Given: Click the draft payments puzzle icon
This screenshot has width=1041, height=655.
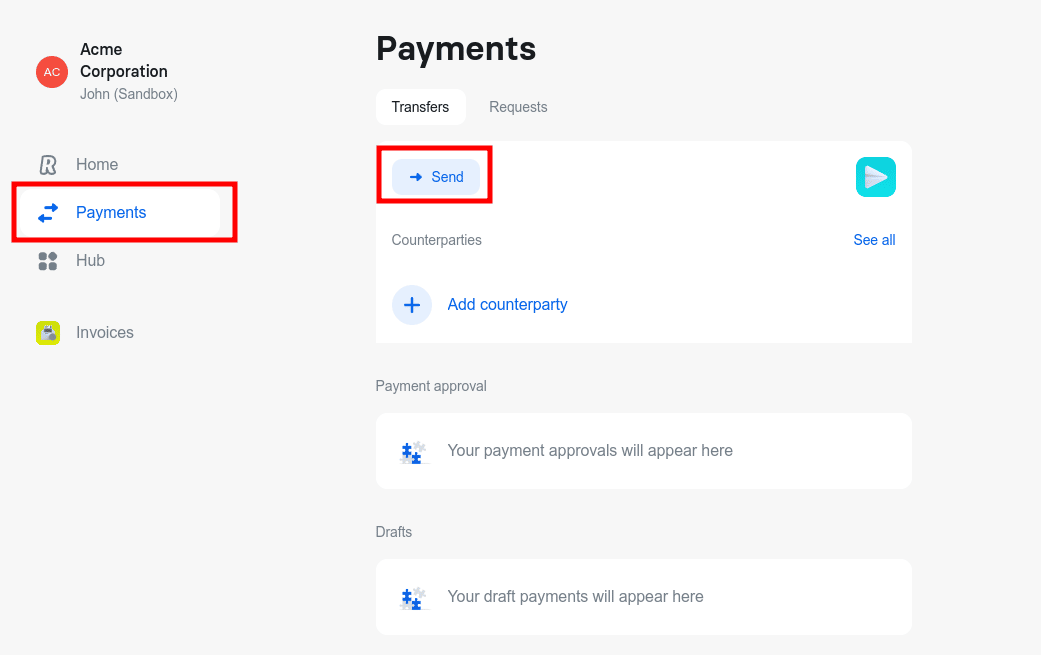Looking at the screenshot, I should click(412, 597).
